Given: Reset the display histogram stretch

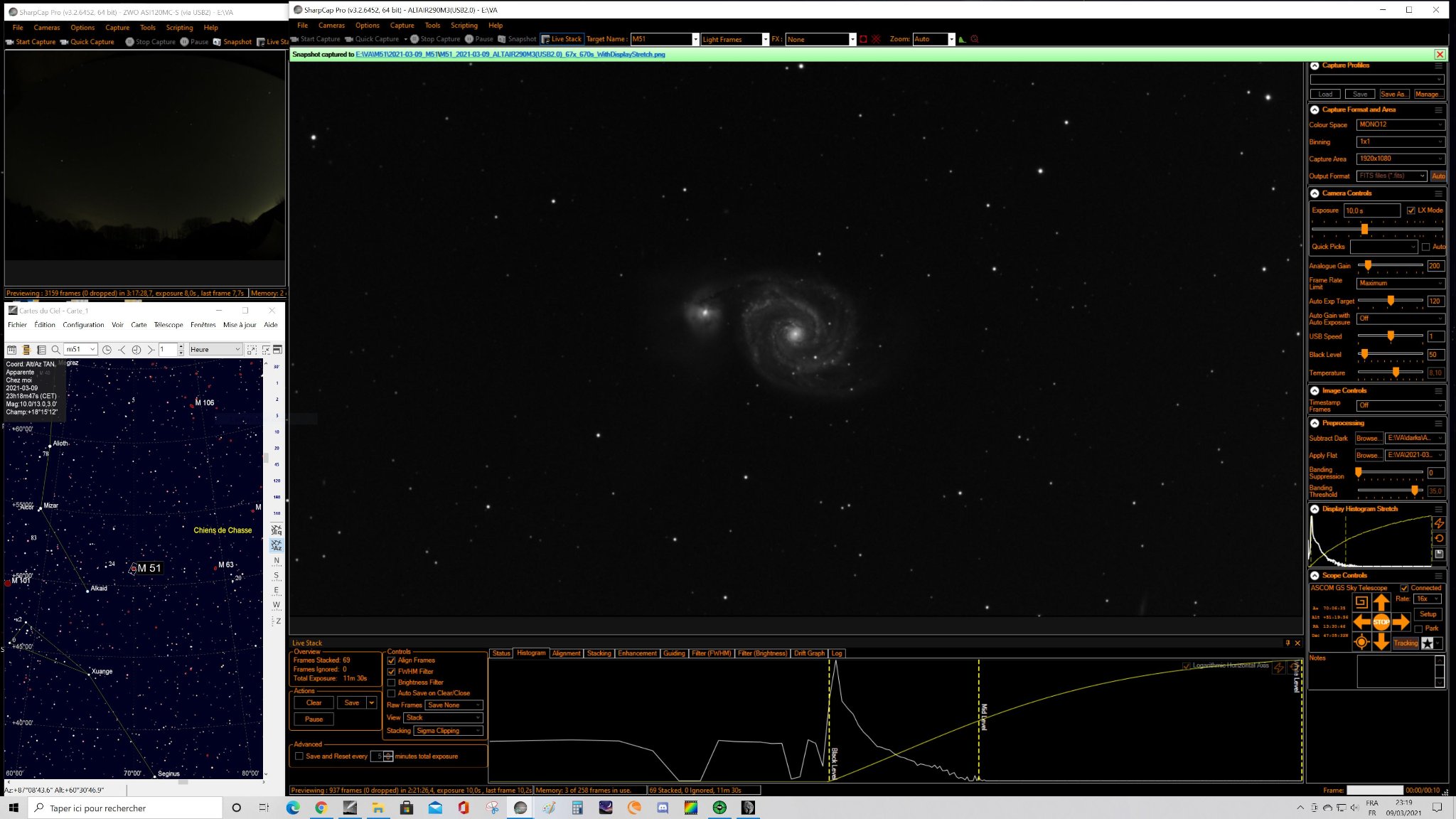Looking at the screenshot, I should (1439, 538).
